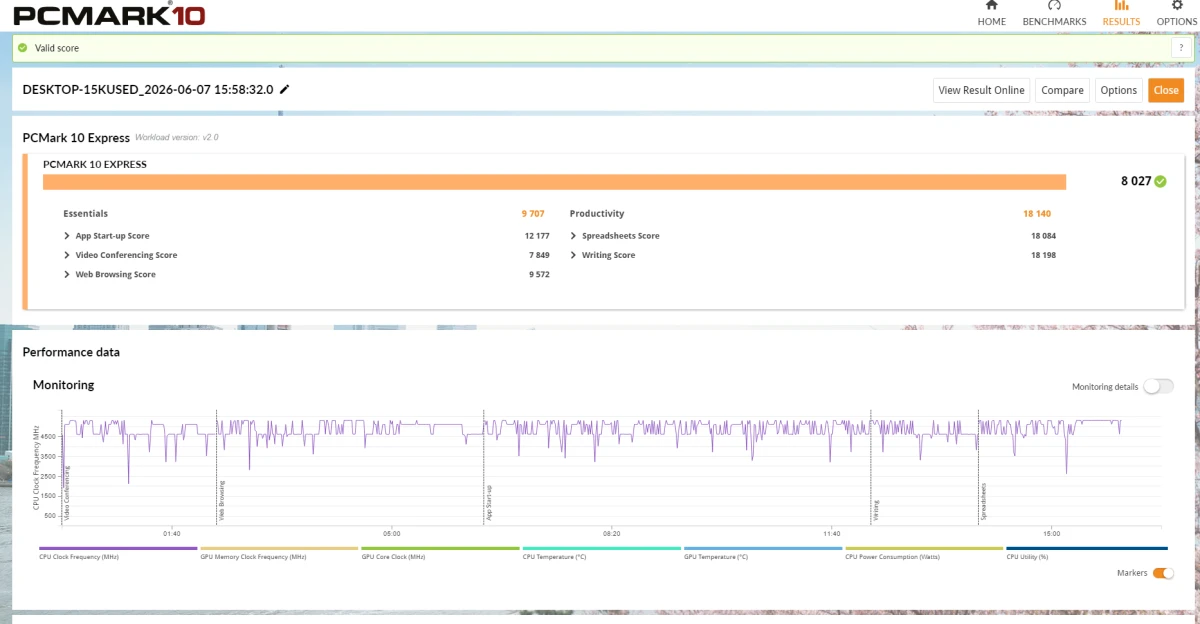This screenshot has height=624, width=1200.
Task: Click the Writing marker on chart
Action: click(876, 510)
